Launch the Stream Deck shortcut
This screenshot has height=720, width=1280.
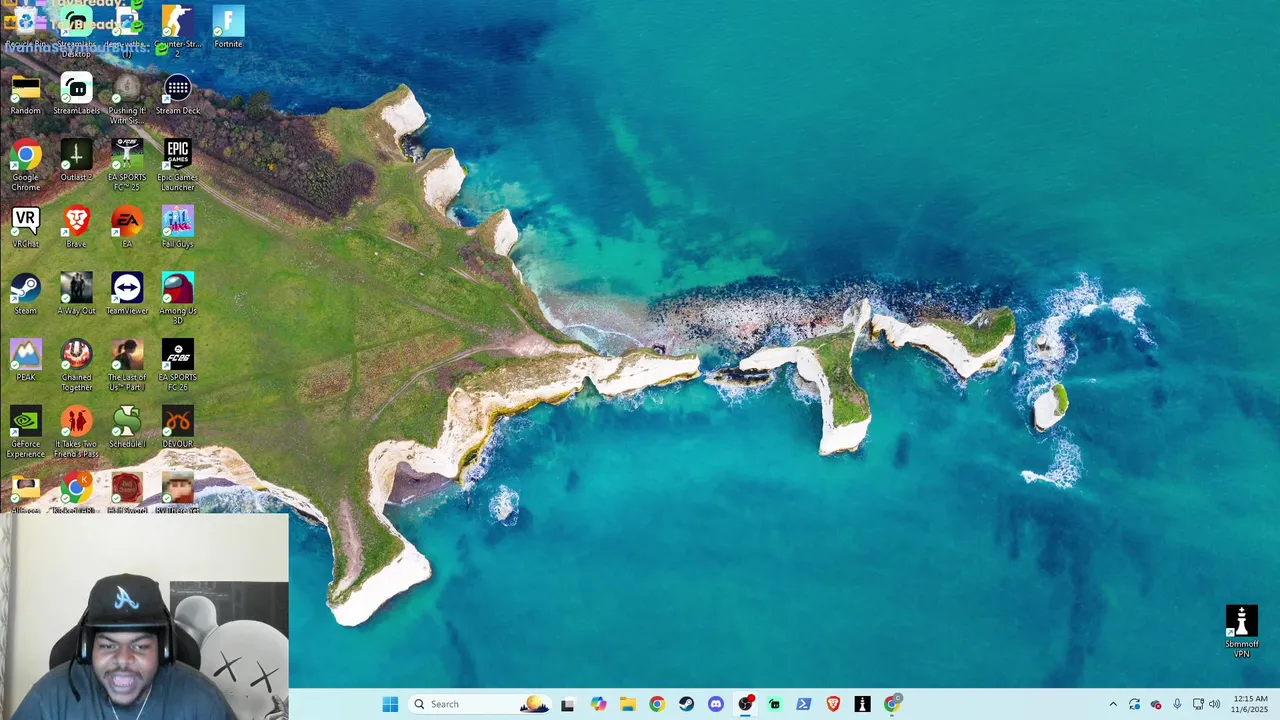click(178, 94)
